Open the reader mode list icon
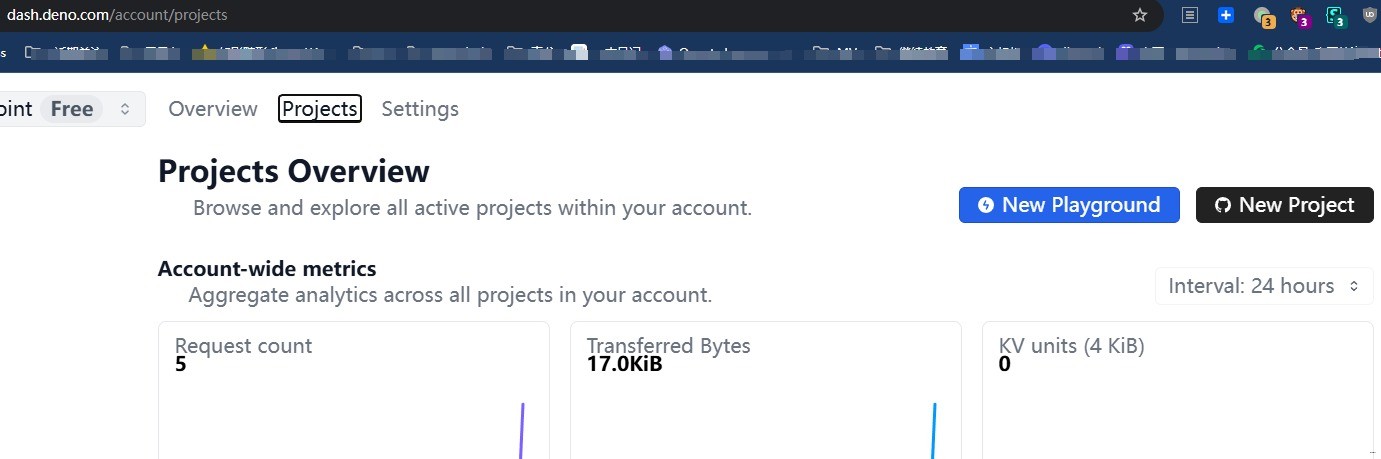 click(x=1190, y=15)
